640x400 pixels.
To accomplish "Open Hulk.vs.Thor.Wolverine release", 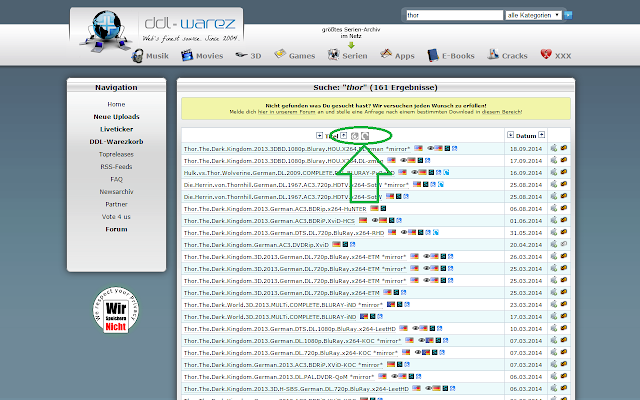I will click(289, 173).
